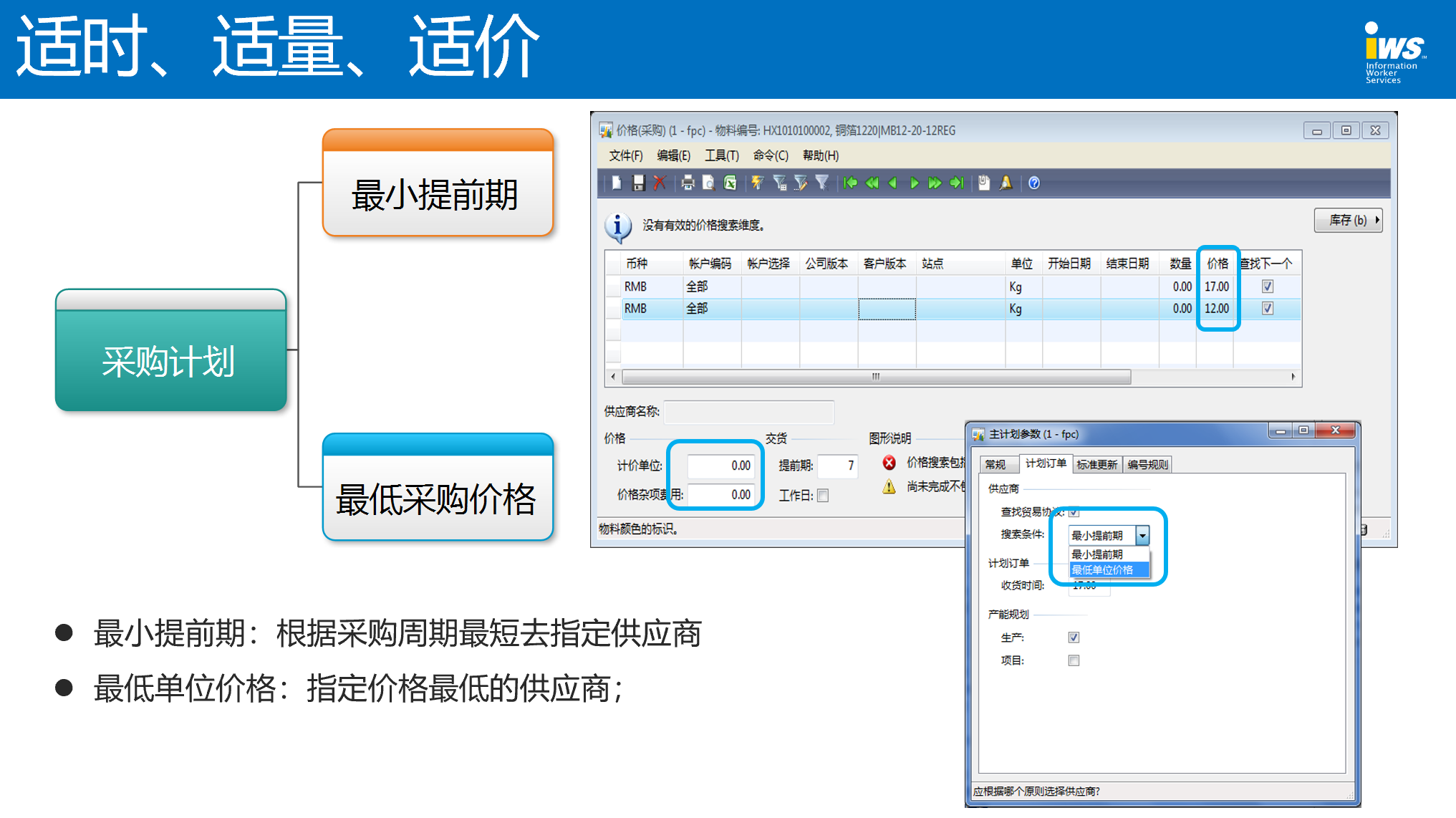The image size is (1456, 818).
Task: Click the red X delete icon
Action: 660,183
